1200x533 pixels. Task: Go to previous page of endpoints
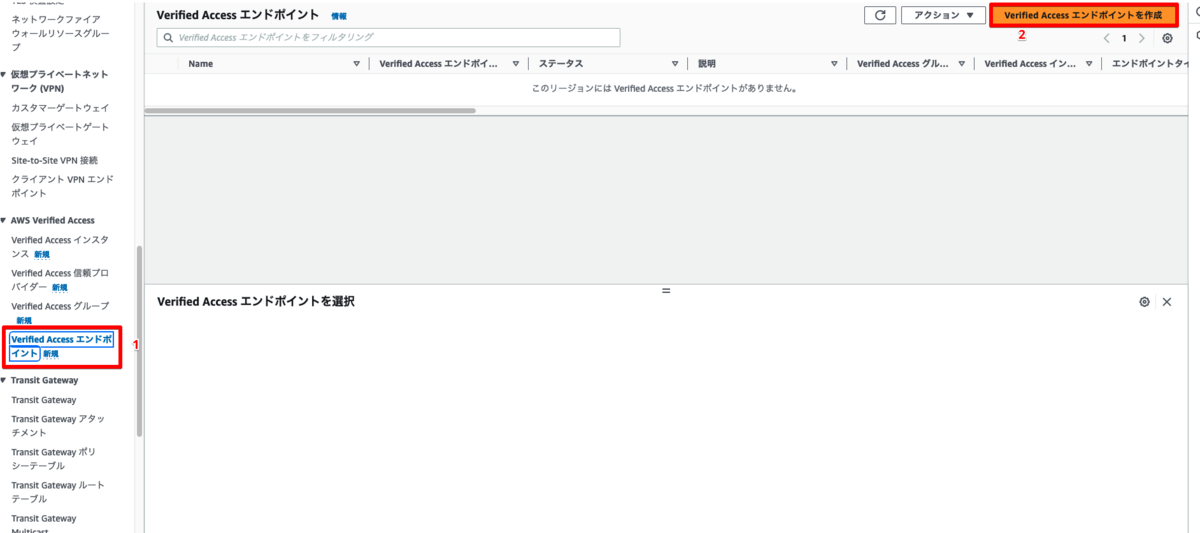click(1107, 38)
